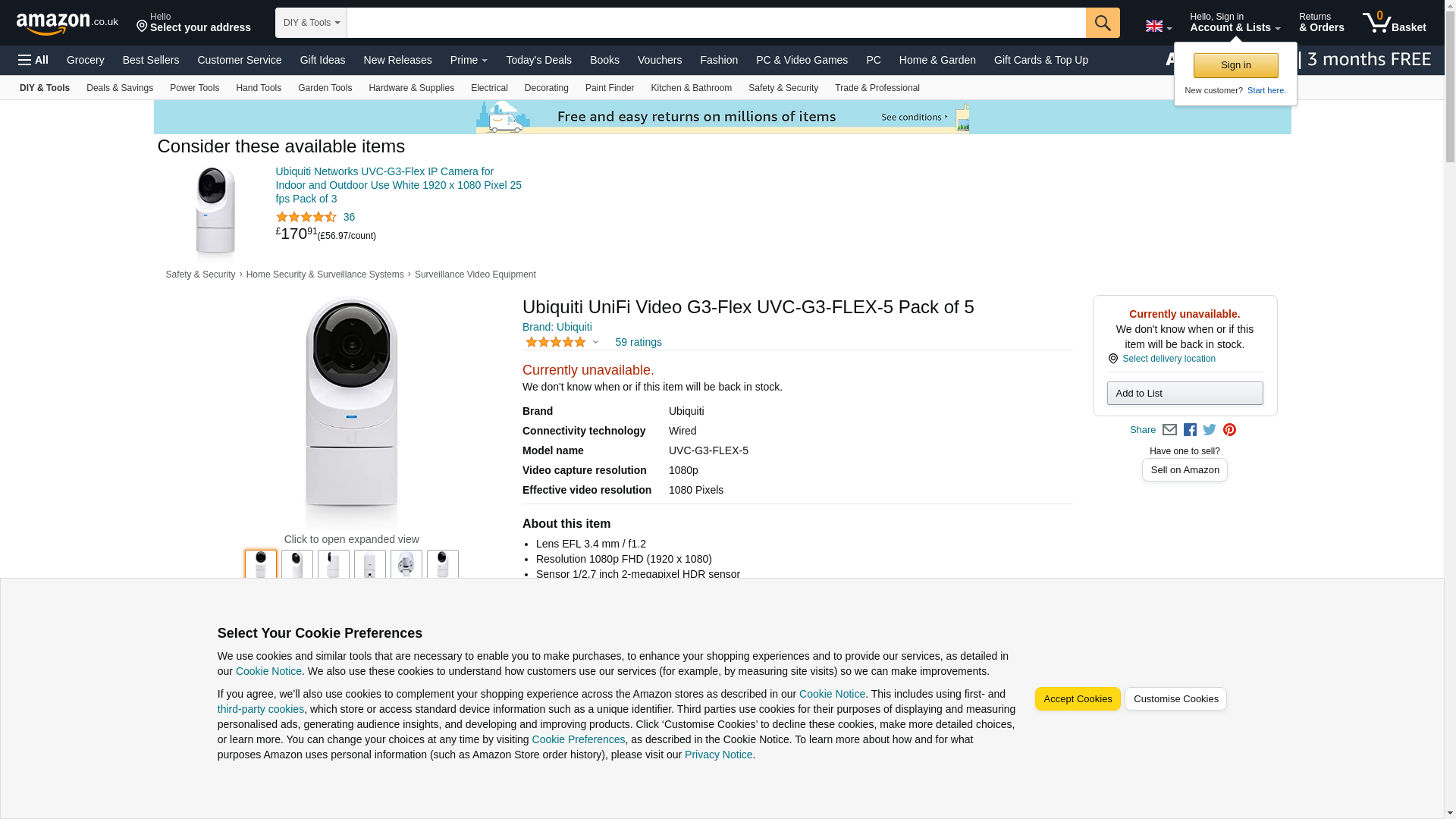Go to Today's Deals in navigation bar
This screenshot has height=819, width=1456.
538,60
